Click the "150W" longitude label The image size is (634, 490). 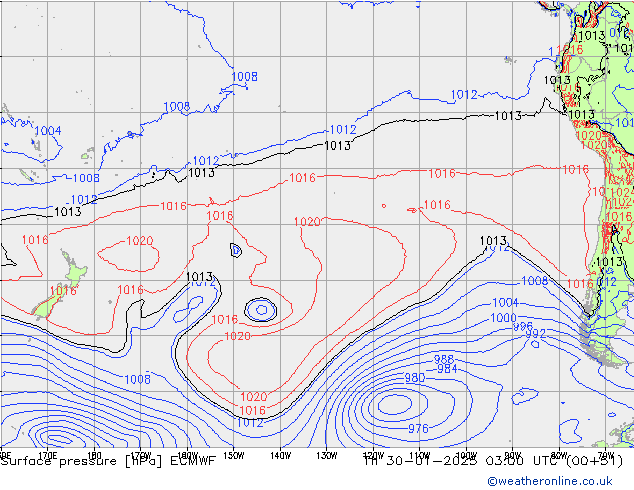(x=234, y=456)
